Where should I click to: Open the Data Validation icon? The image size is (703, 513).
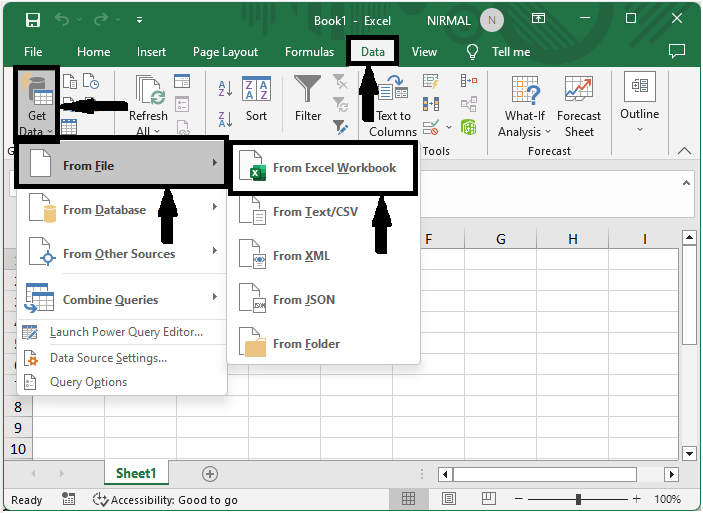click(430, 127)
